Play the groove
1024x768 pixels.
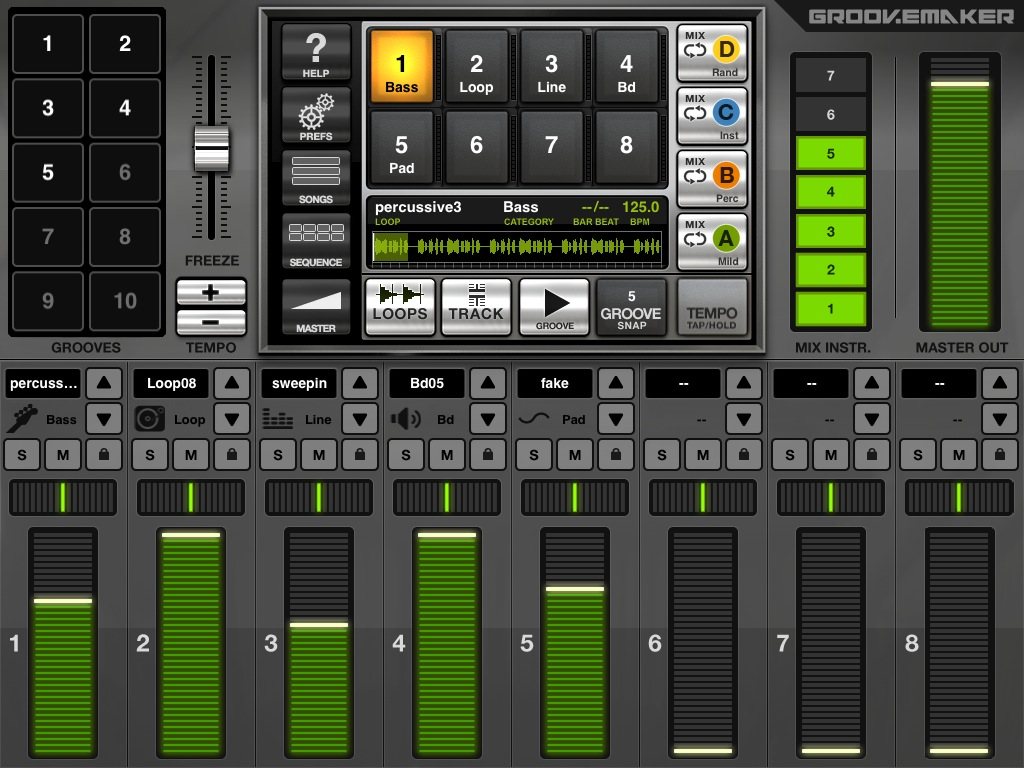554,307
